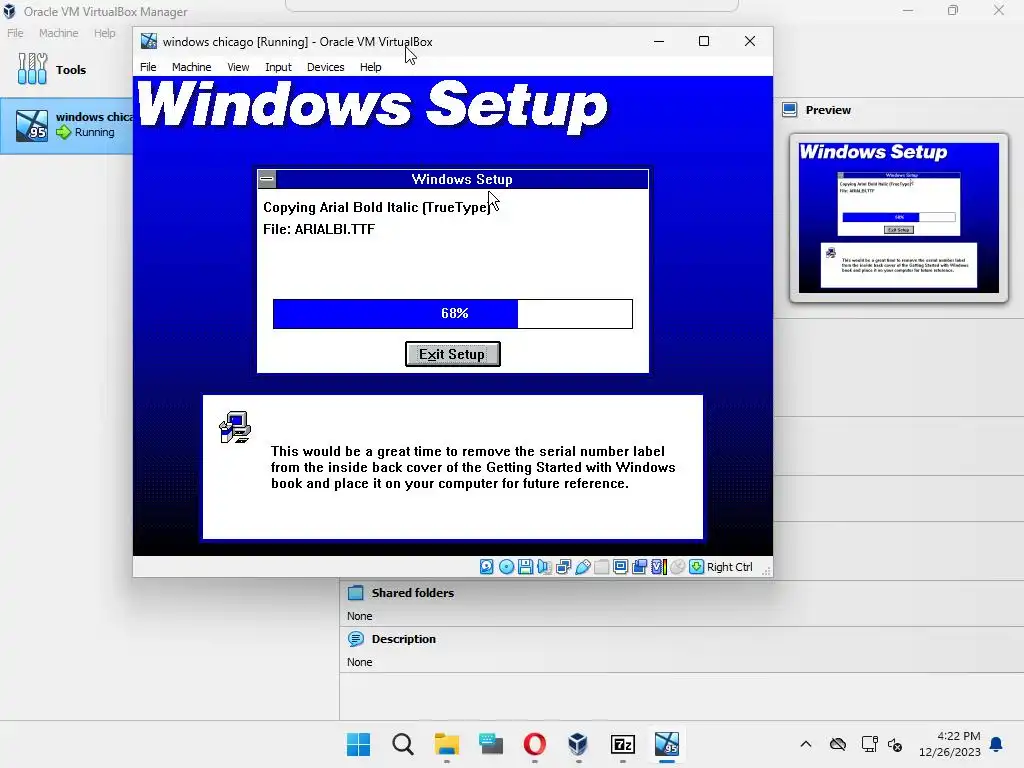1024x768 pixels.
Task: Click the Shared folders section icon
Action: 355,593
